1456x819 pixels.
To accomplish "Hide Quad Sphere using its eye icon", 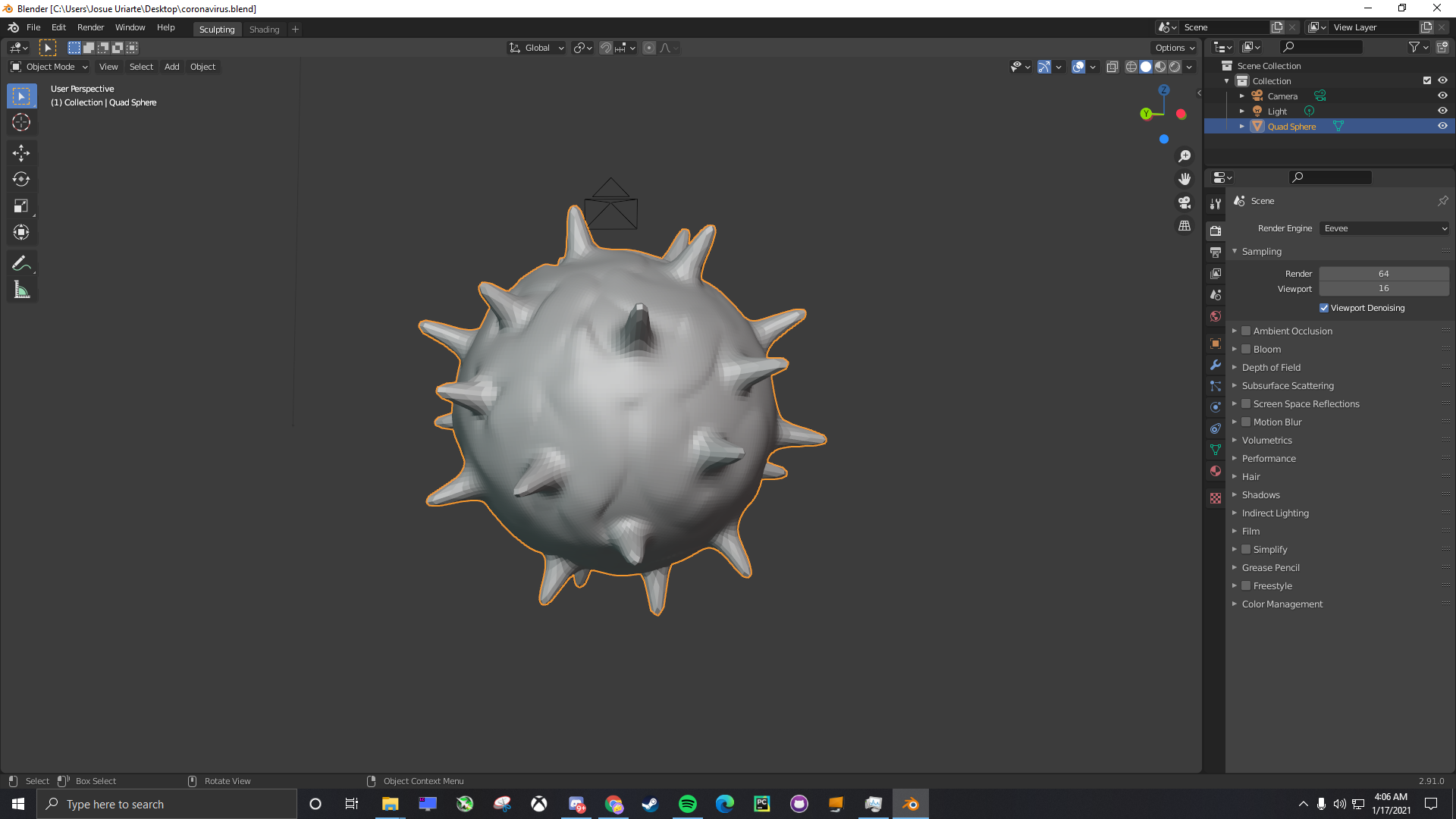I will (x=1442, y=127).
